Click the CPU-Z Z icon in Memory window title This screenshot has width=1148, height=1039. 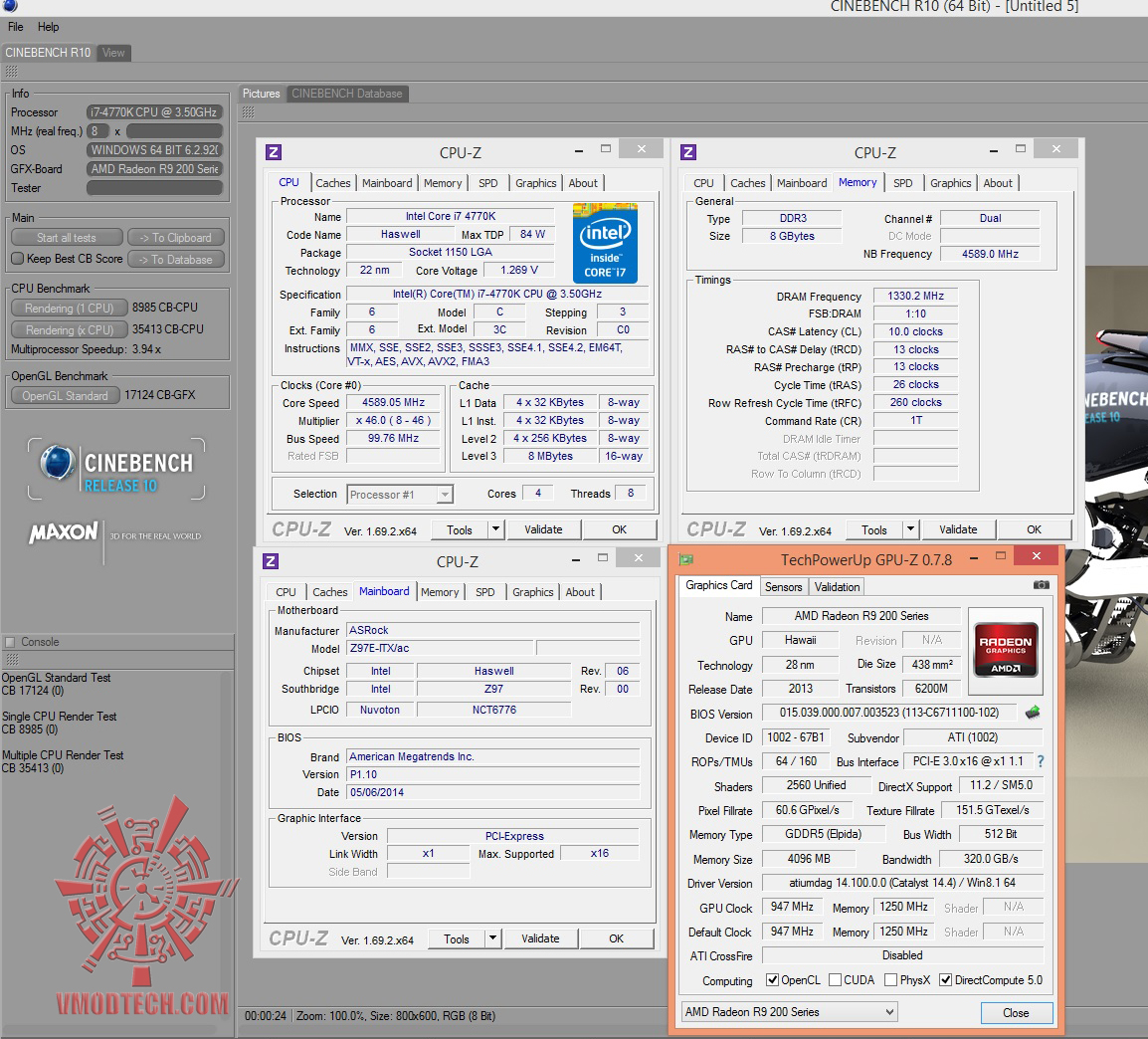click(x=688, y=152)
